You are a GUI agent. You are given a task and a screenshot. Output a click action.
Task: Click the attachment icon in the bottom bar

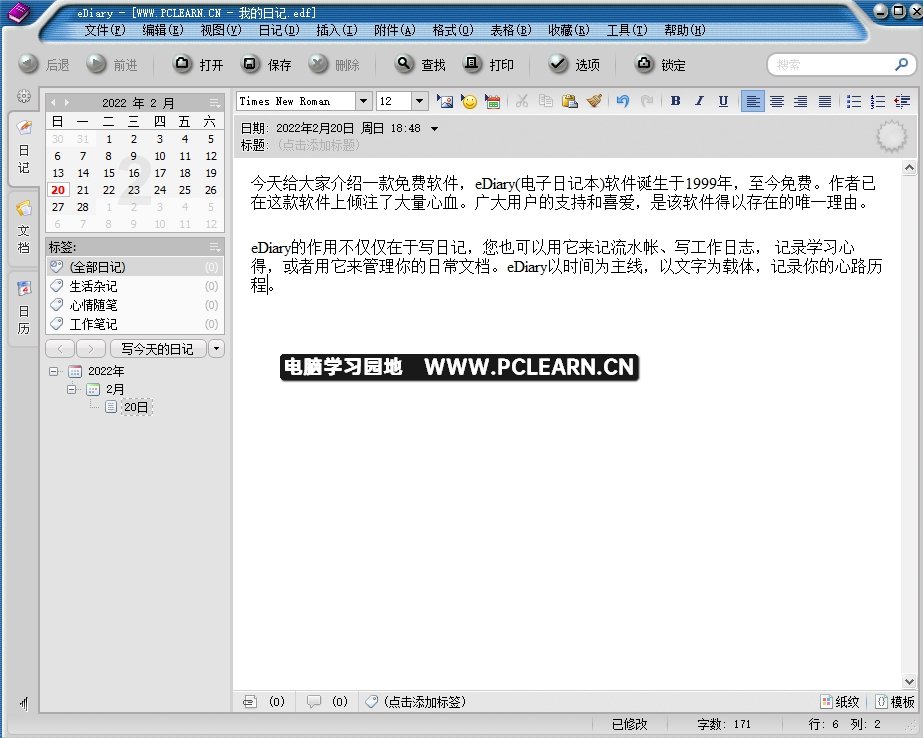[x=250, y=702]
